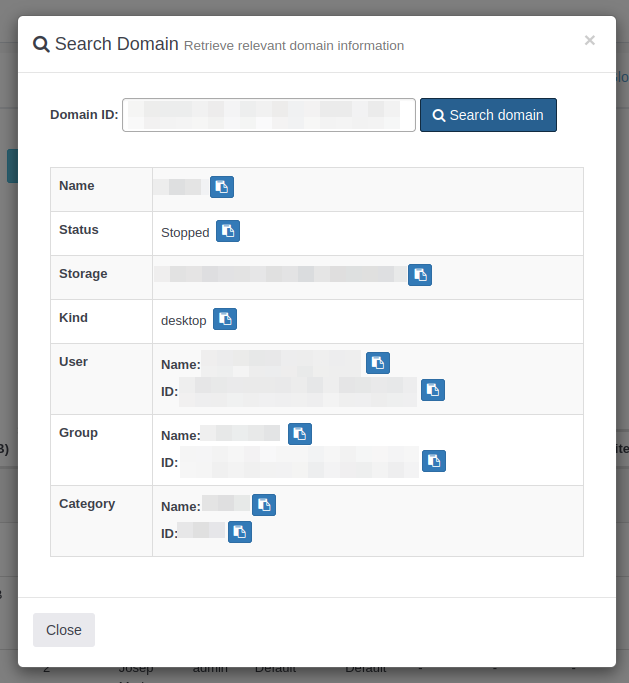Select the desktop kind text
This screenshot has height=683, width=629.
[183, 320]
